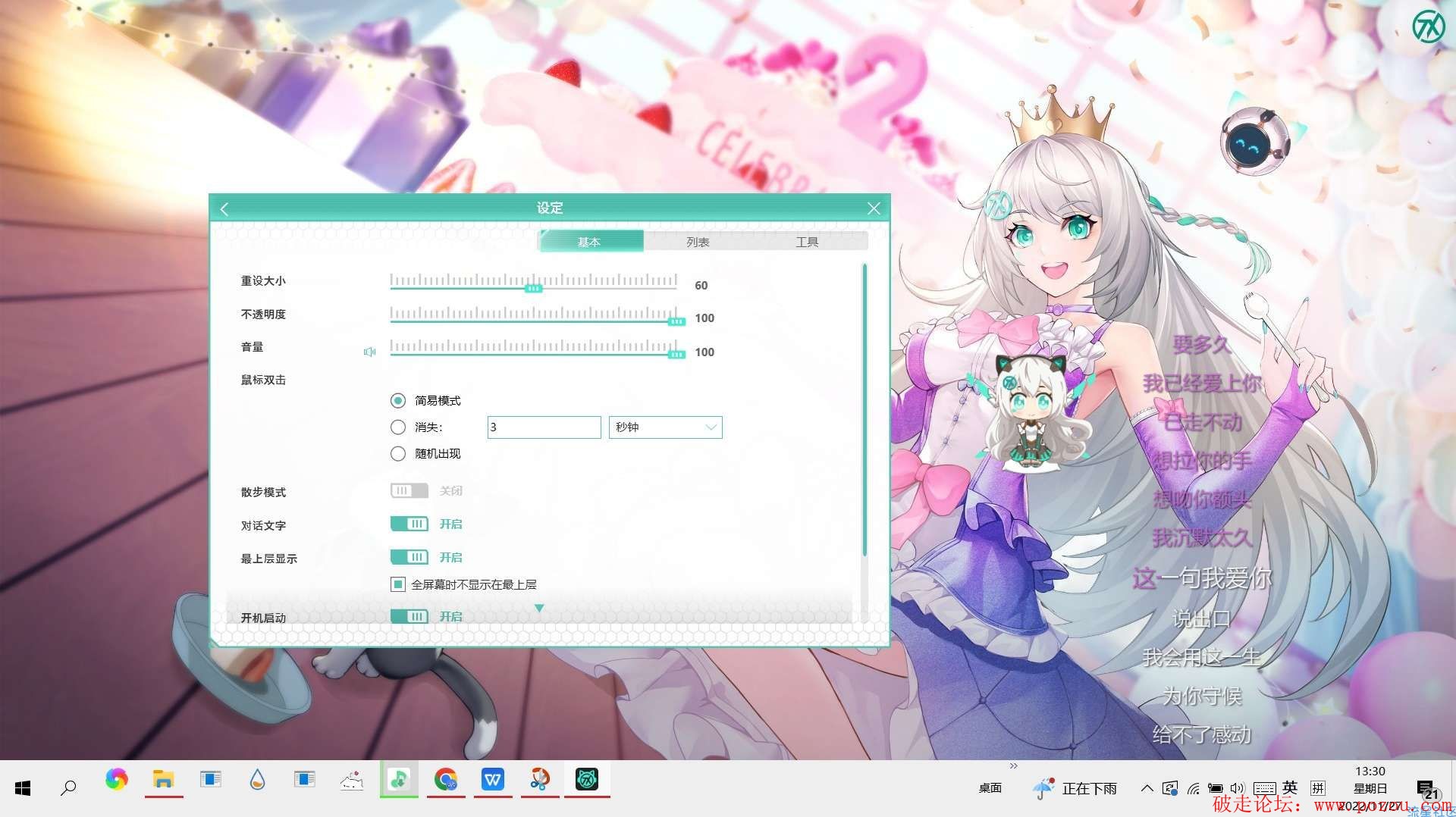Turn off the 最上层显示 toggle
1456x817 pixels.
[409, 557]
